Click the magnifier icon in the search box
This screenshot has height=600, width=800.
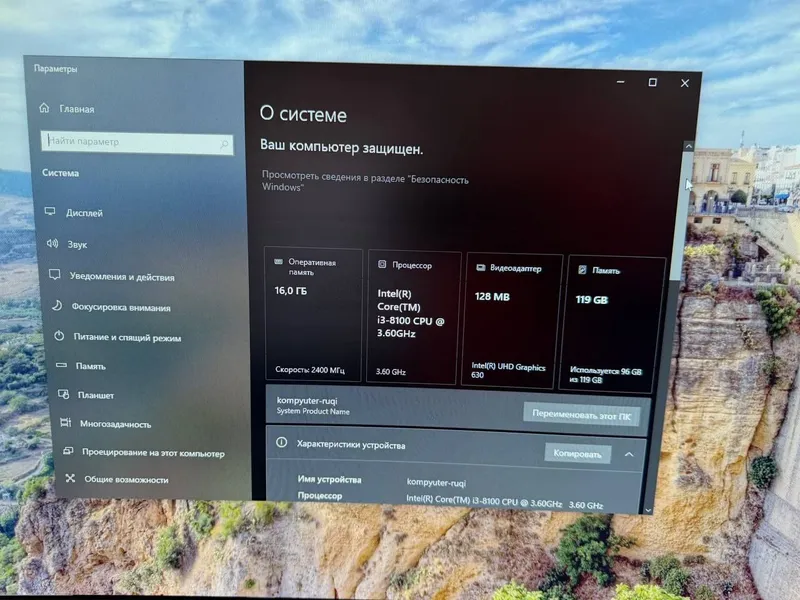[x=224, y=145]
